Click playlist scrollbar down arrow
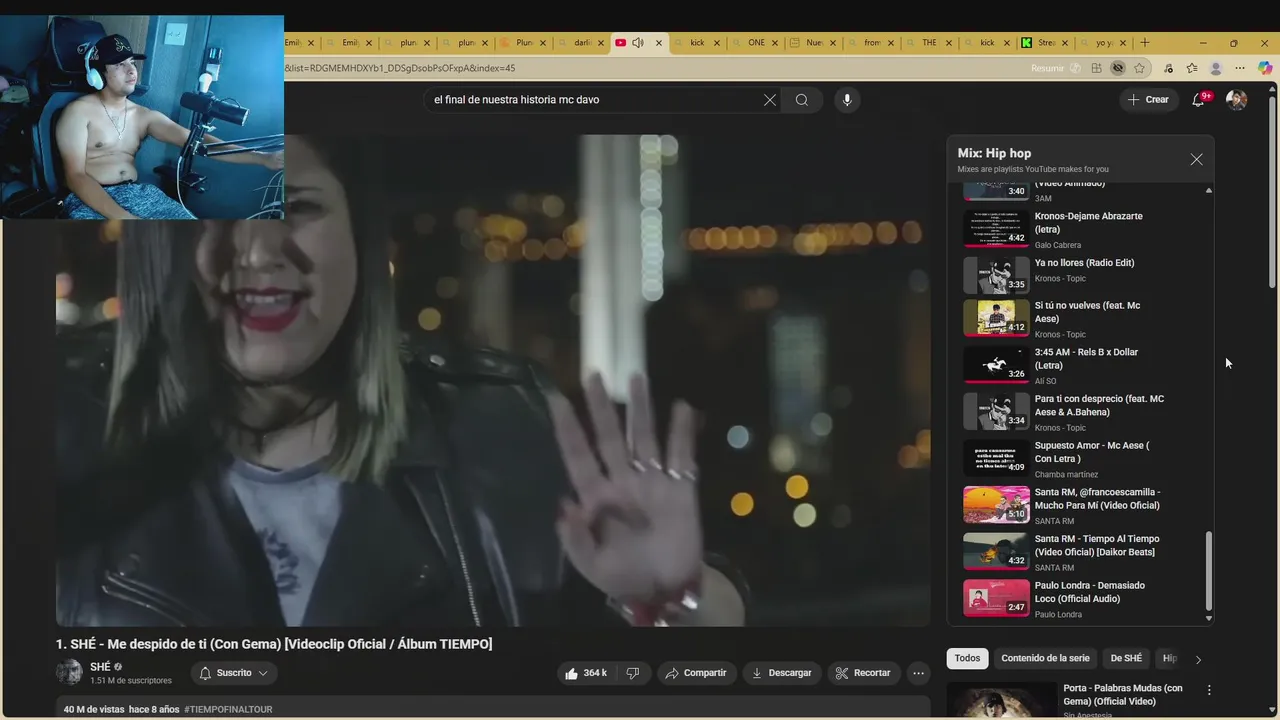This screenshot has width=1280, height=720. (x=1209, y=618)
